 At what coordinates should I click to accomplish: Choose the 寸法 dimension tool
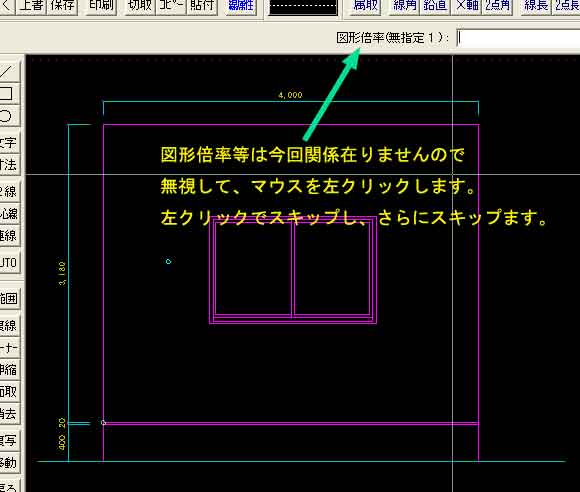(8, 165)
